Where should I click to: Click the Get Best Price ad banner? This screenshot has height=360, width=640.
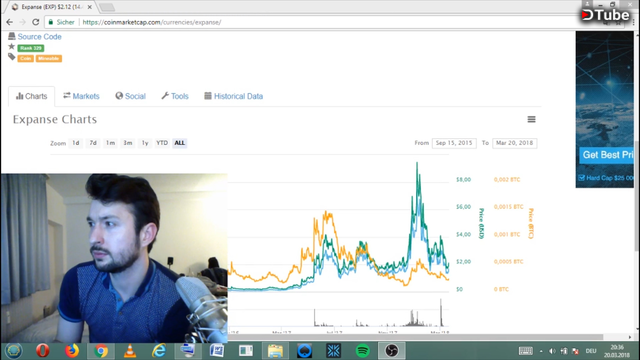[x=605, y=109]
